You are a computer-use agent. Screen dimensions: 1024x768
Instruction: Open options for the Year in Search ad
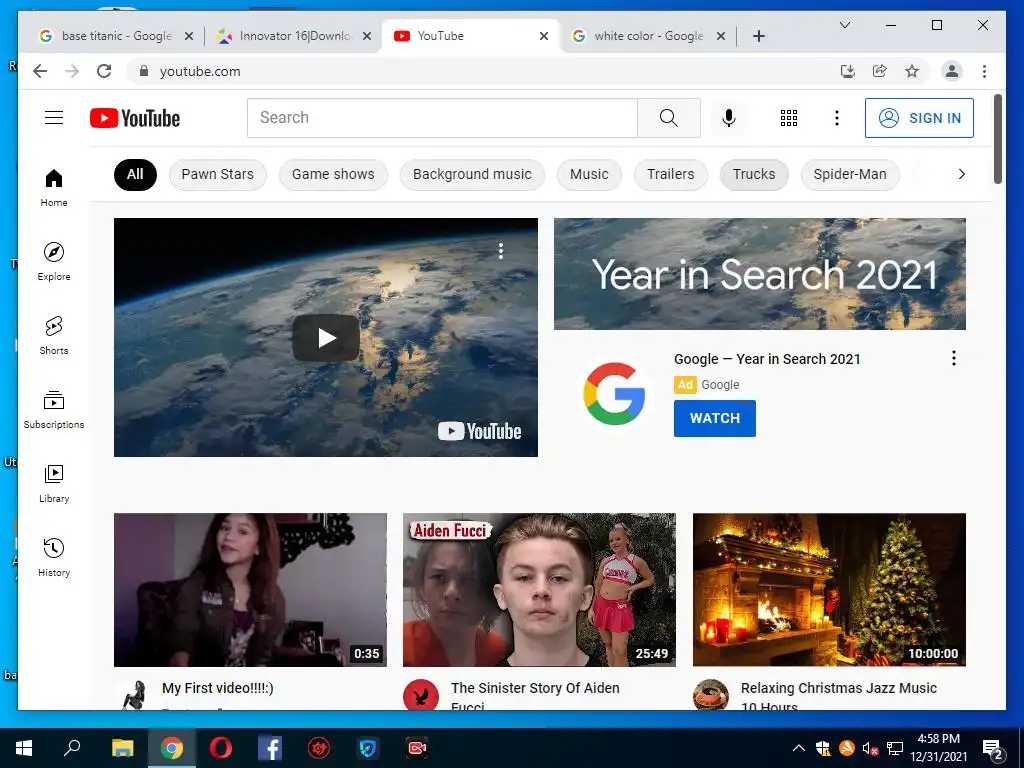(953, 358)
